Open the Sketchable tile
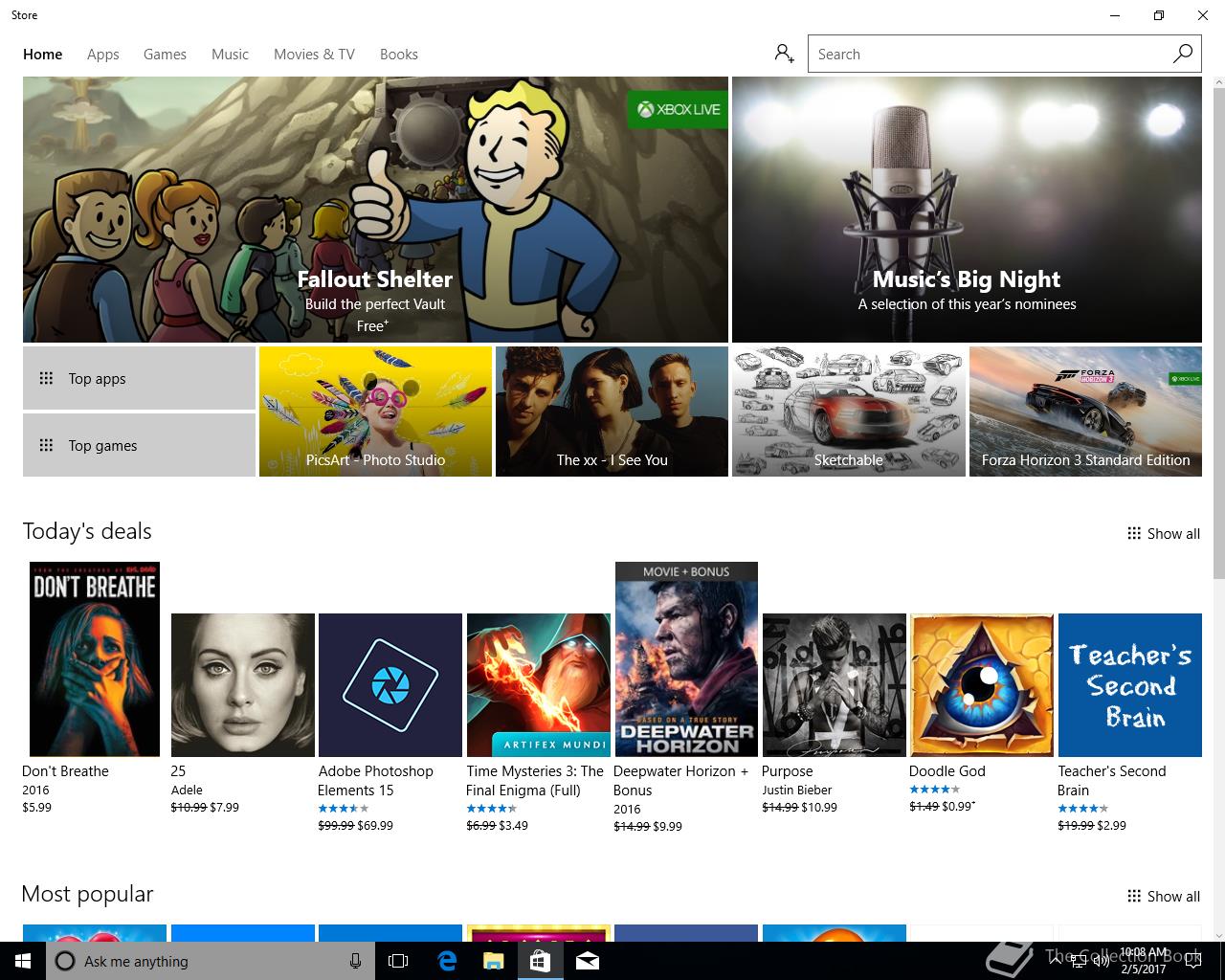The image size is (1225, 980). [x=849, y=412]
